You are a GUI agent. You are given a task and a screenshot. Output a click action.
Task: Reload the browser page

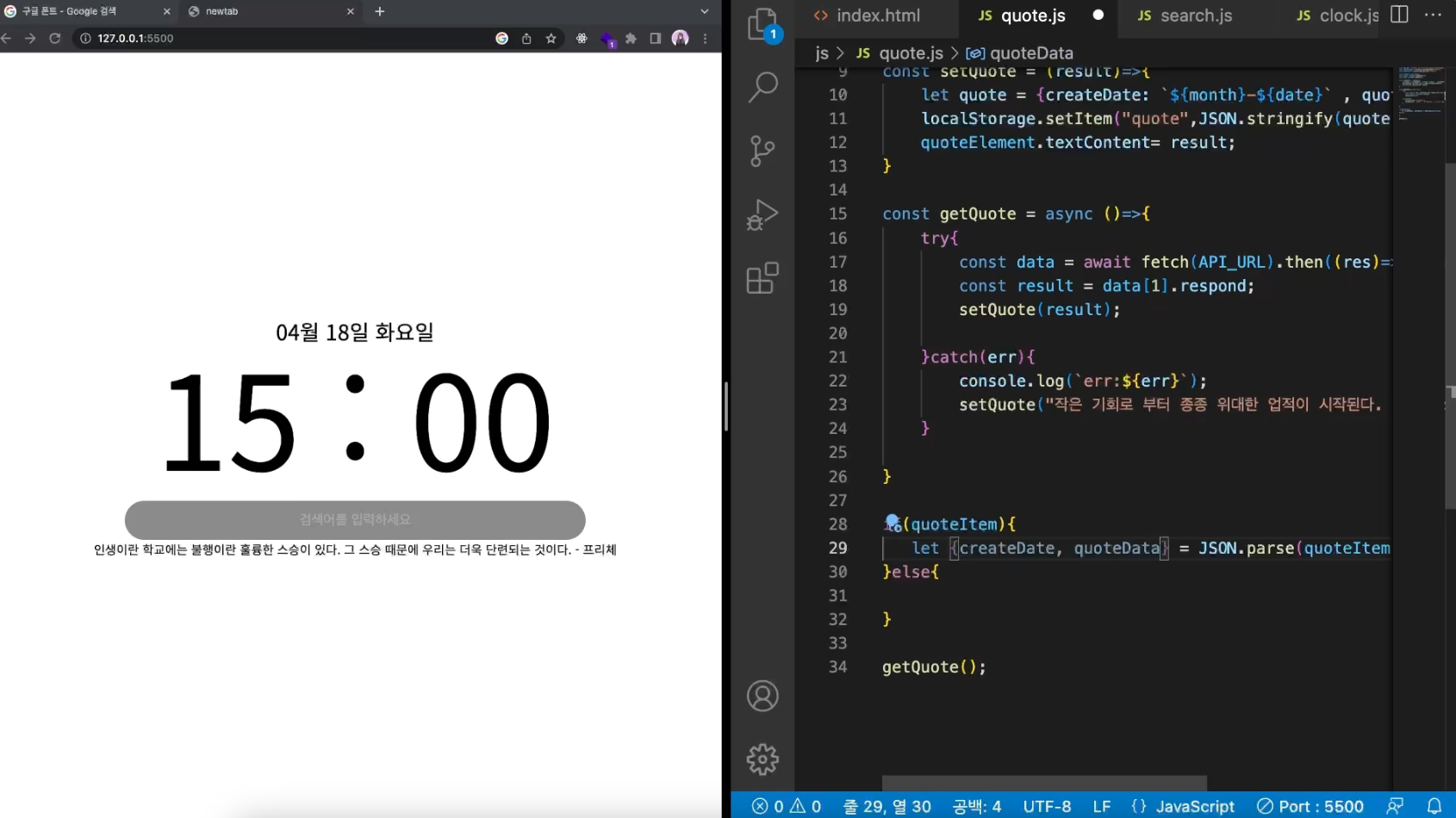(x=55, y=38)
